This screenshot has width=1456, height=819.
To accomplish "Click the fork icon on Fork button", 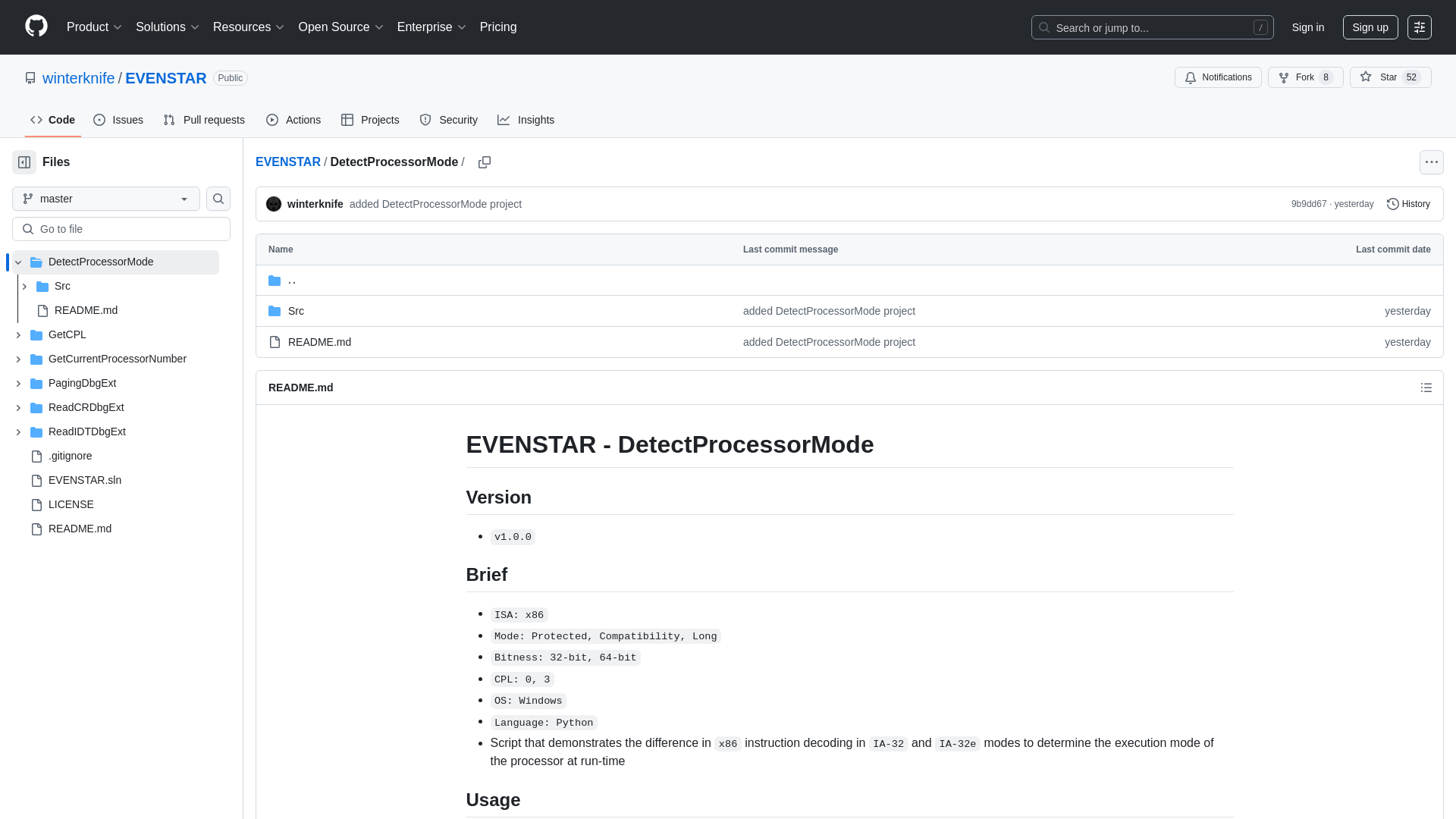I will pyautogui.click(x=1284, y=77).
